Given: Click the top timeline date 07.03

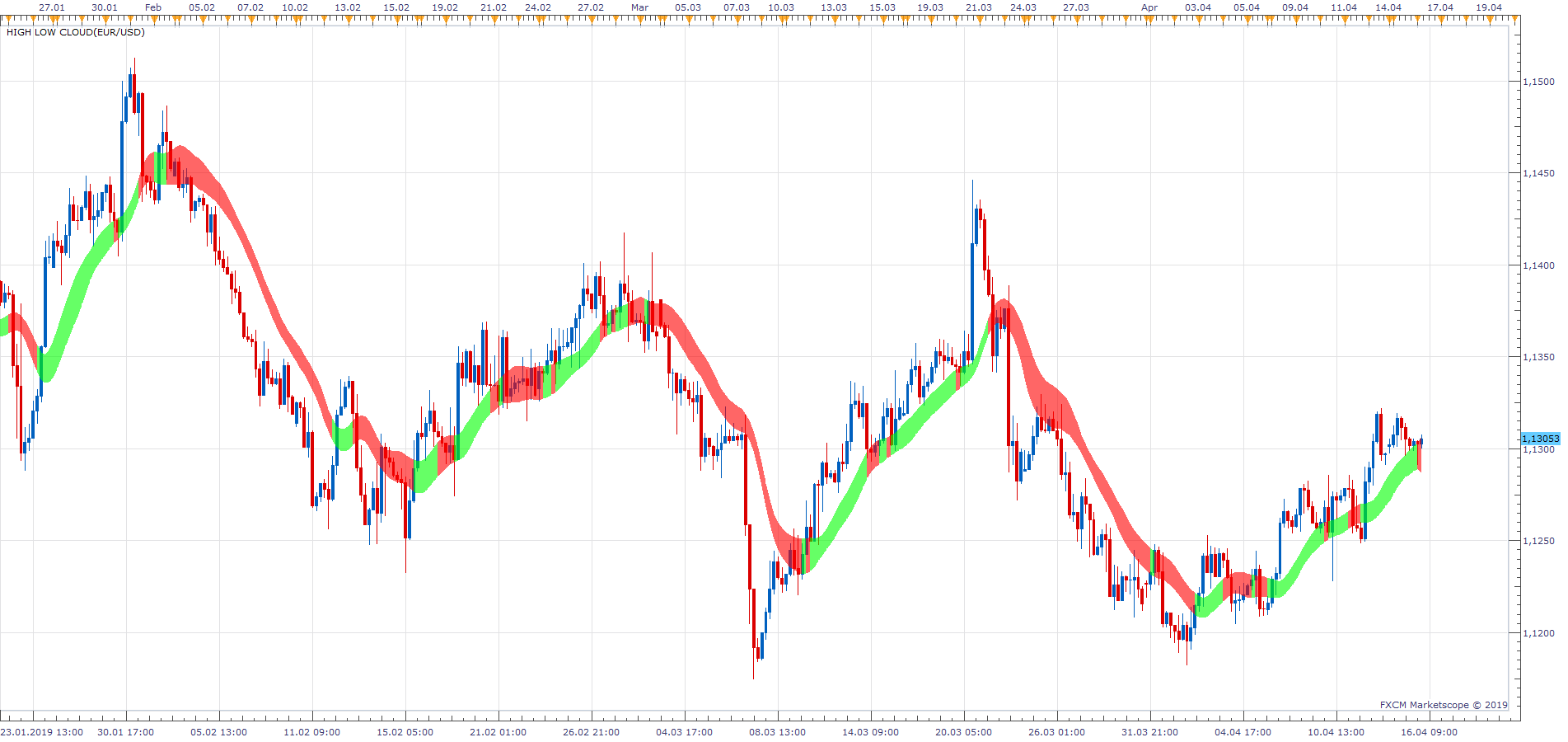Looking at the screenshot, I should click(737, 7).
